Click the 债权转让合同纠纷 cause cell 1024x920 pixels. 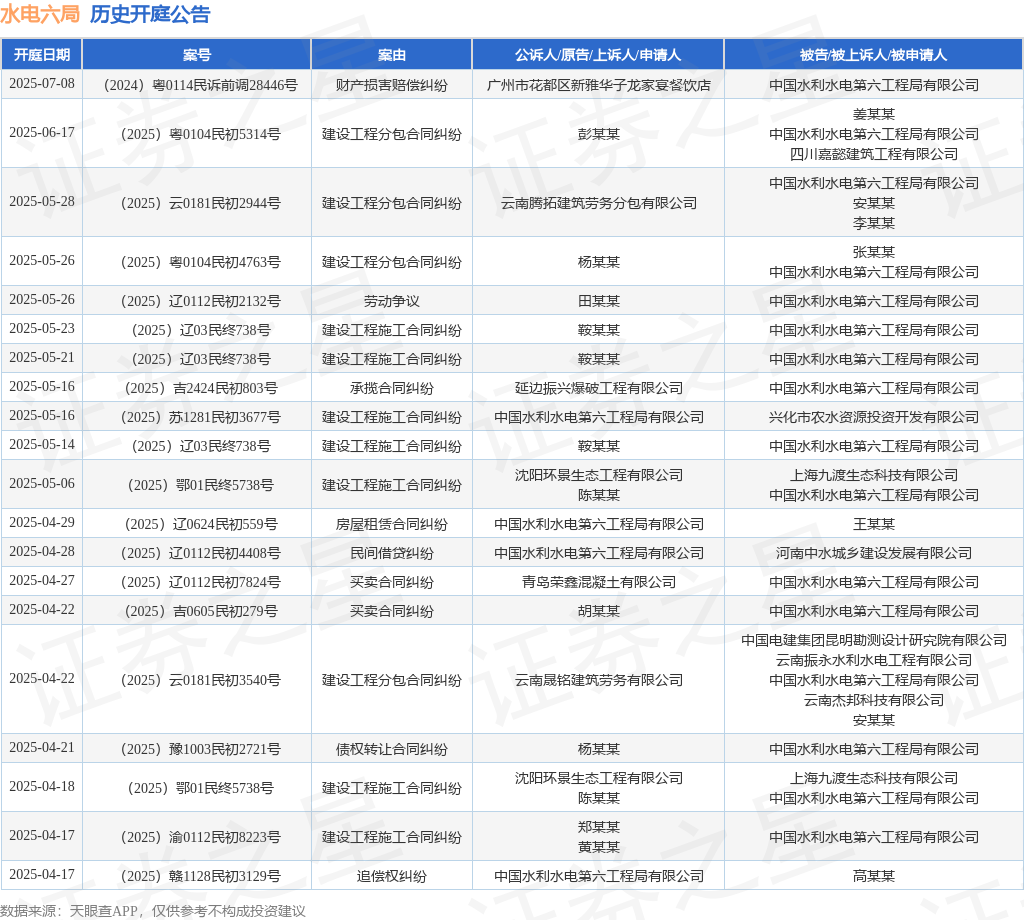[392, 750]
